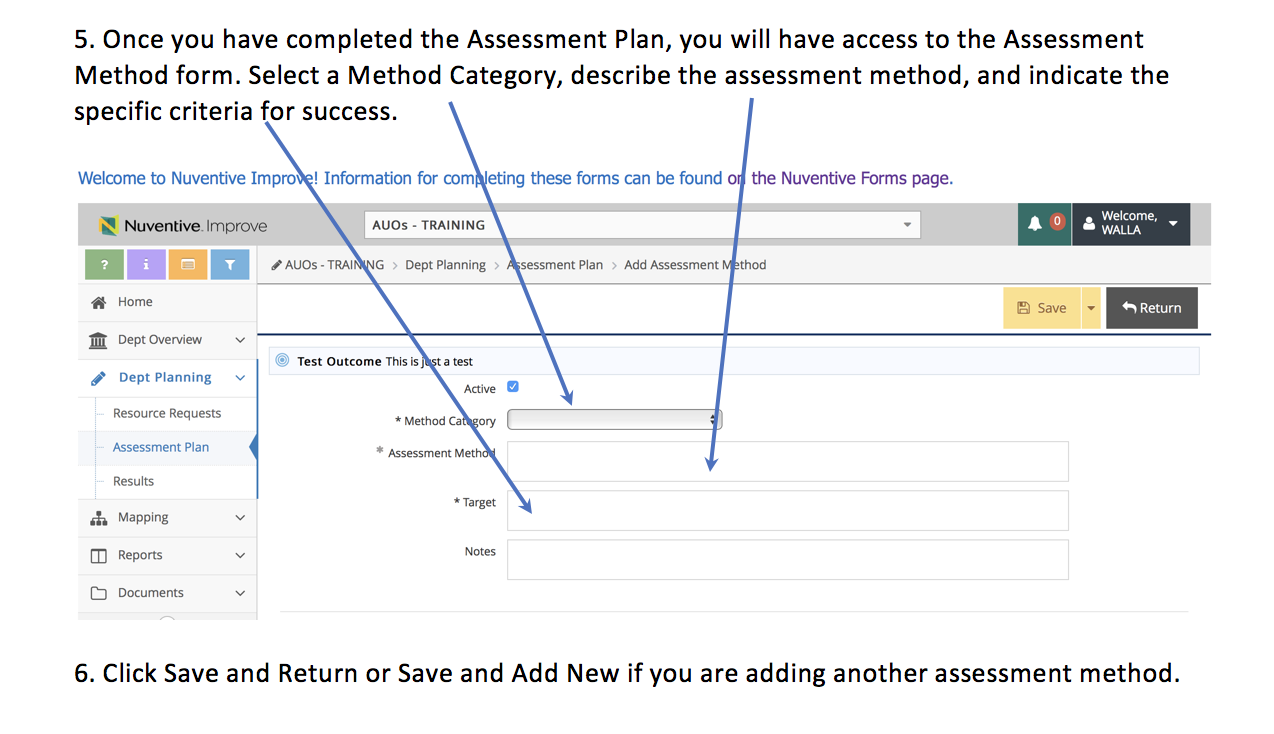
Task: Select Resource Requests in the sidebar
Action: coord(167,413)
